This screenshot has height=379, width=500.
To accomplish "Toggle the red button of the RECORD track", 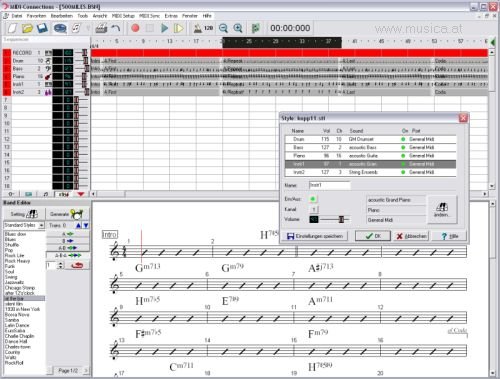I will [x=7, y=53].
